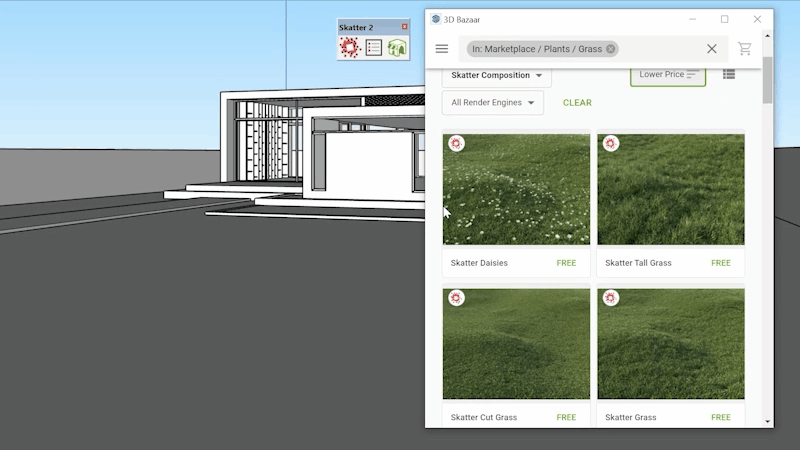The width and height of the screenshot is (800, 450).
Task: Maximize the 3D Bazaar window
Action: tap(724, 19)
